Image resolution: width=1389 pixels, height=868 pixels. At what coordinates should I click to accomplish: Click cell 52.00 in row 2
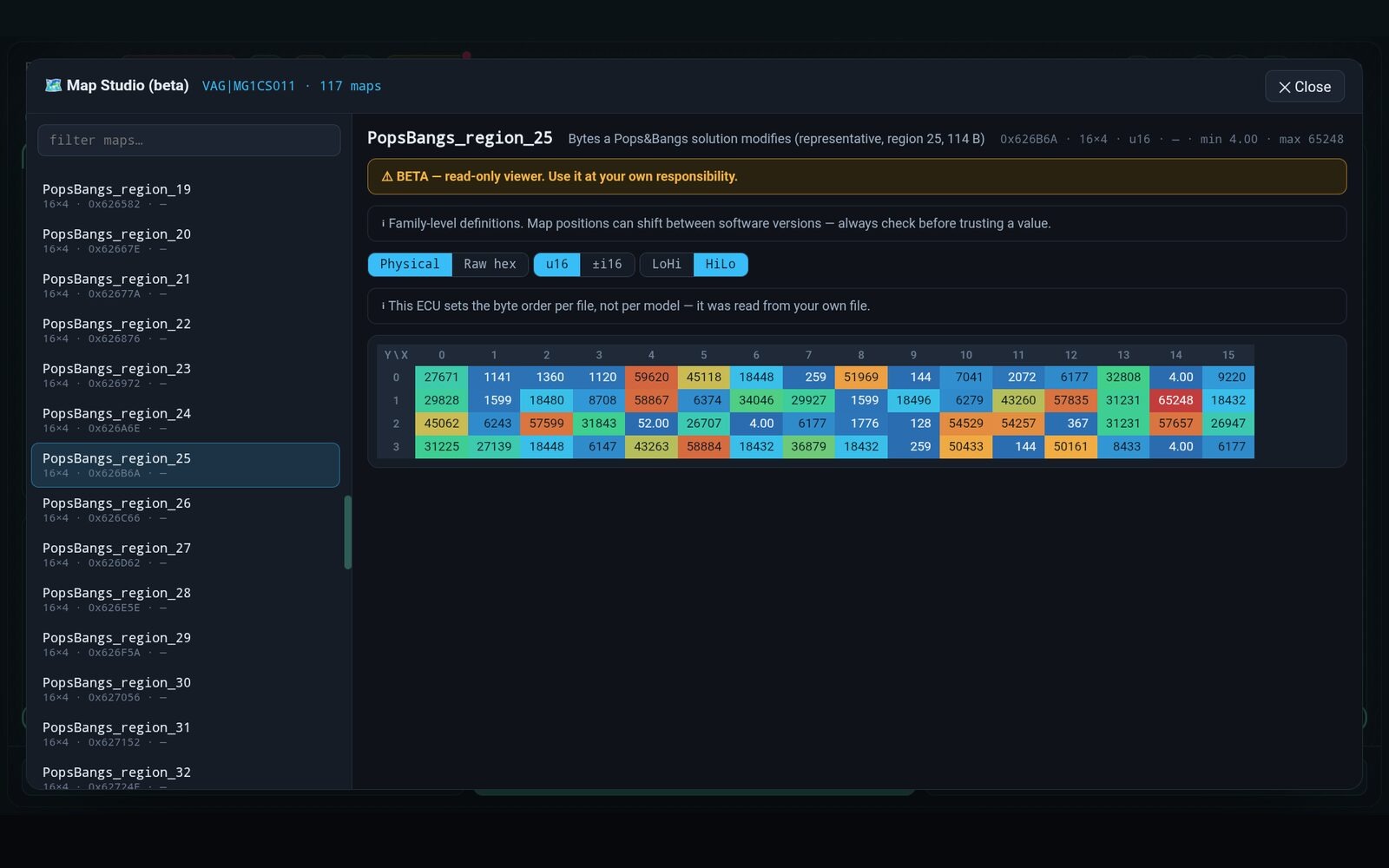[x=651, y=424]
